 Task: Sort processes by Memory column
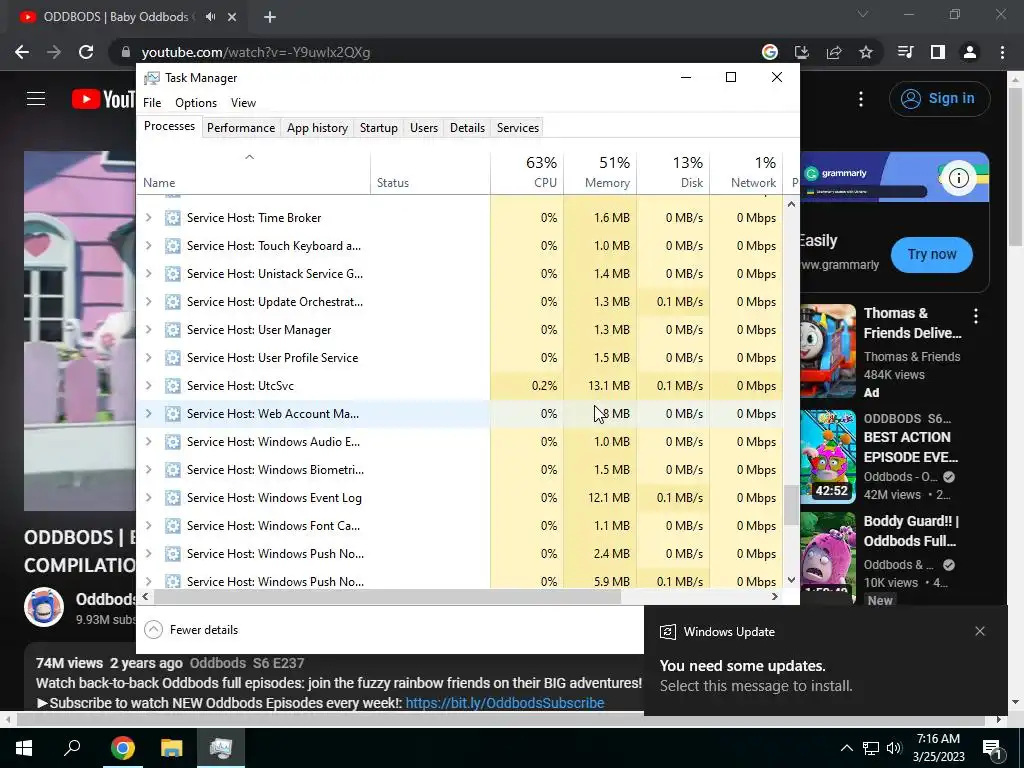pyautogui.click(x=600, y=172)
